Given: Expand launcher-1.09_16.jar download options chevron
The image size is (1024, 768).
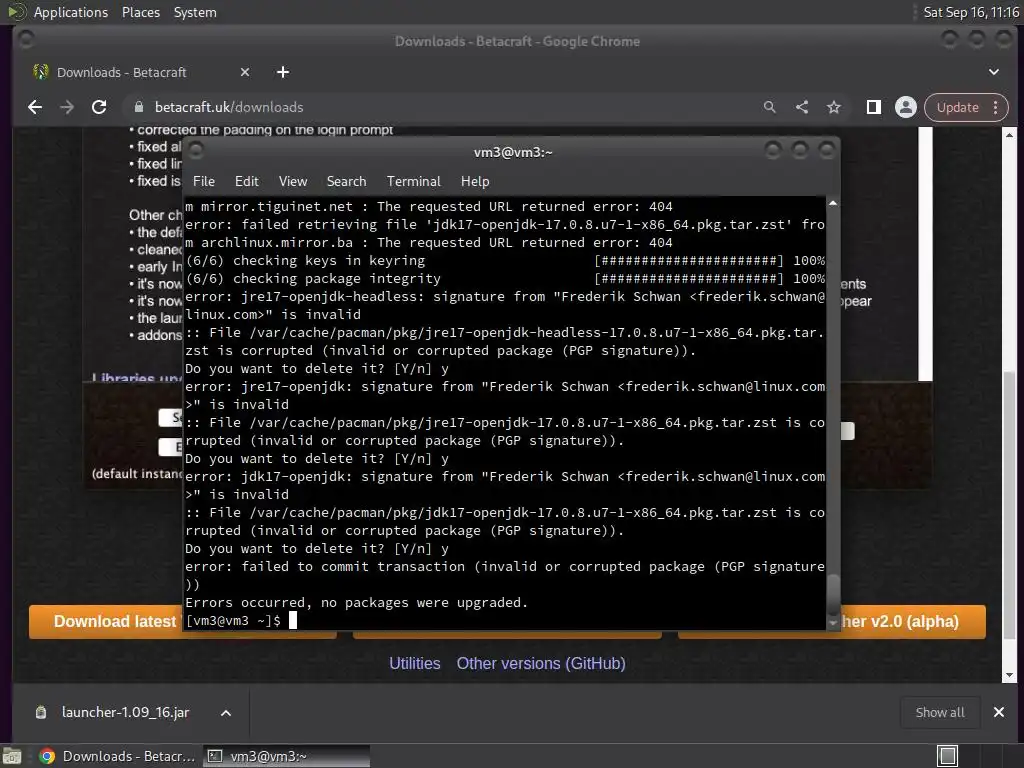Looking at the screenshot, I should pos(226,713).
